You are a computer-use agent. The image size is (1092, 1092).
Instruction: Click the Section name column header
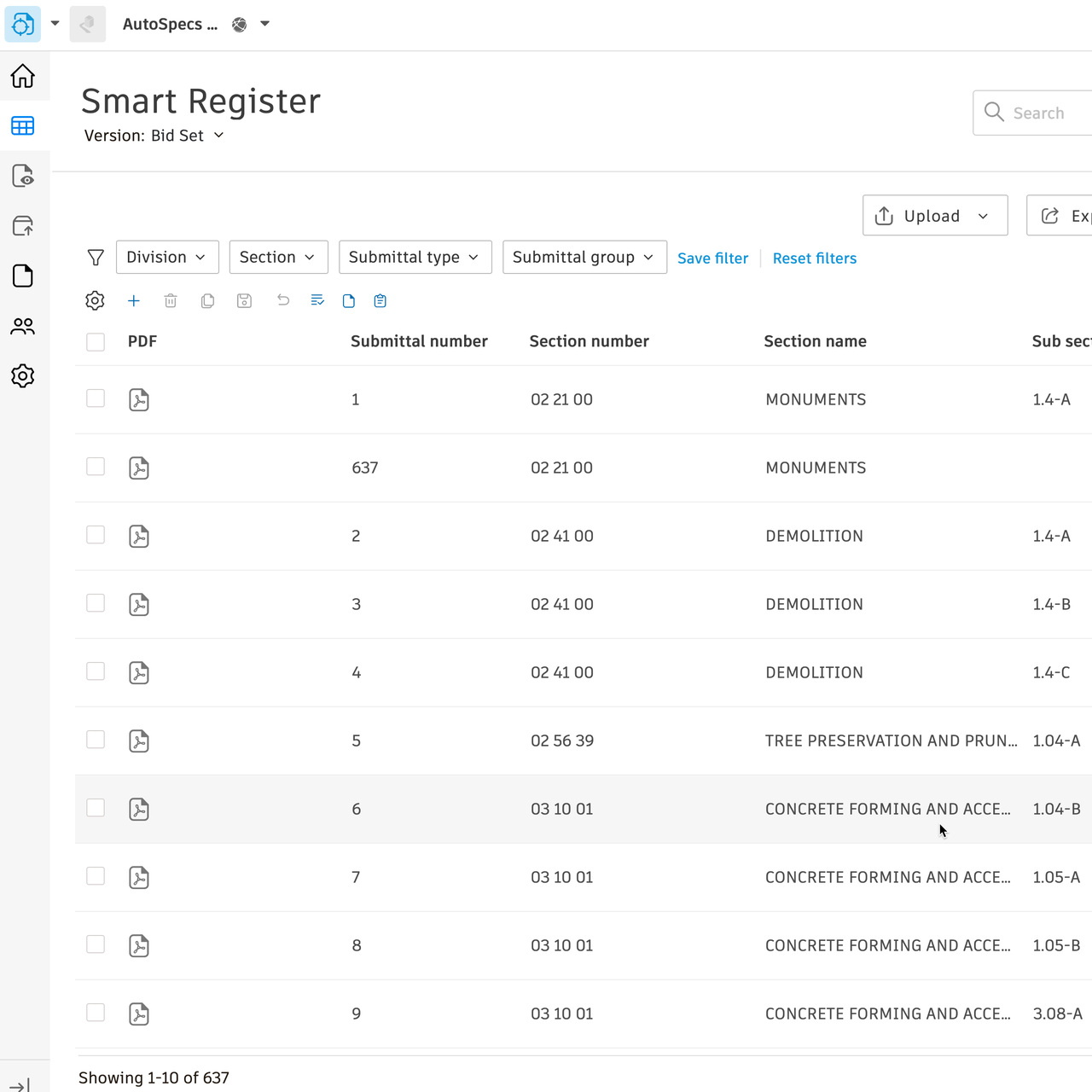click(815, 341)
